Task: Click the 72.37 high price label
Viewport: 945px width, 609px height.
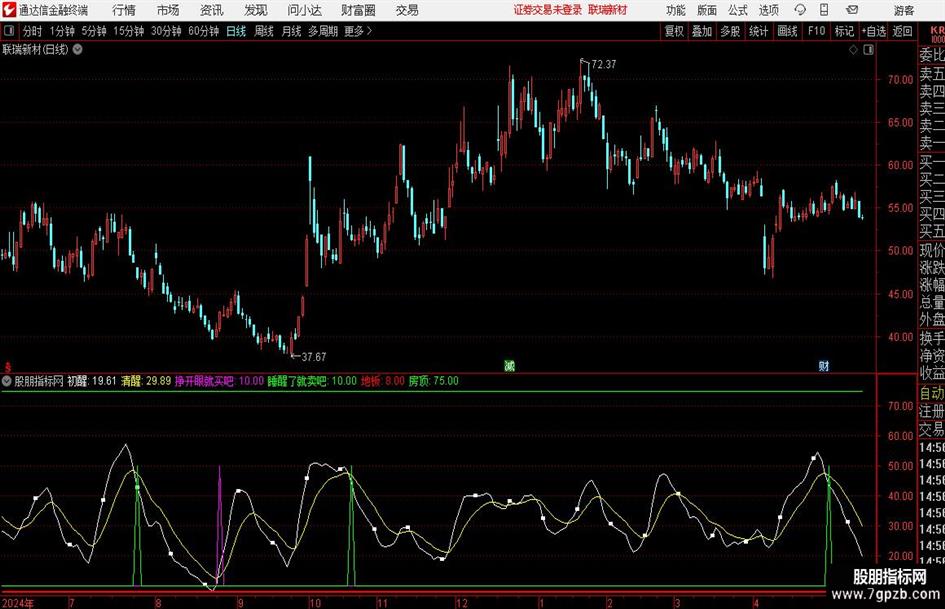Action: [x=603, y=65]
